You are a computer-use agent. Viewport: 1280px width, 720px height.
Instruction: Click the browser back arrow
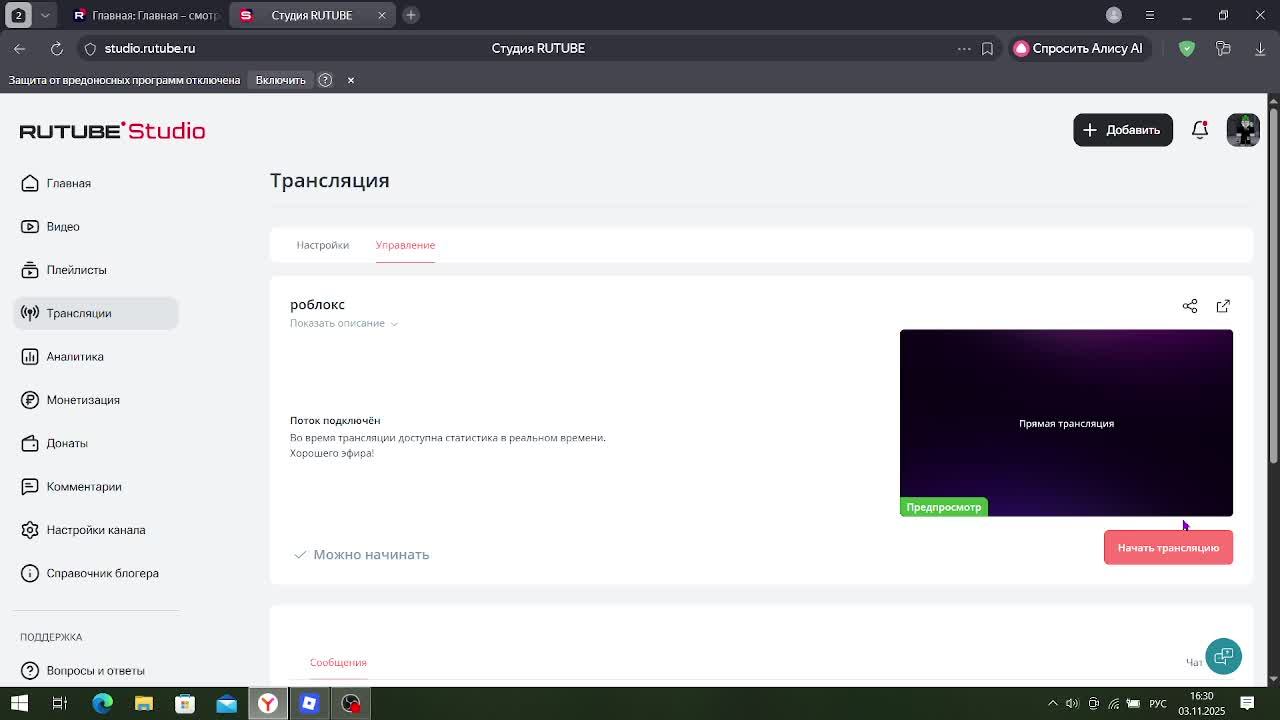point(20,48)
